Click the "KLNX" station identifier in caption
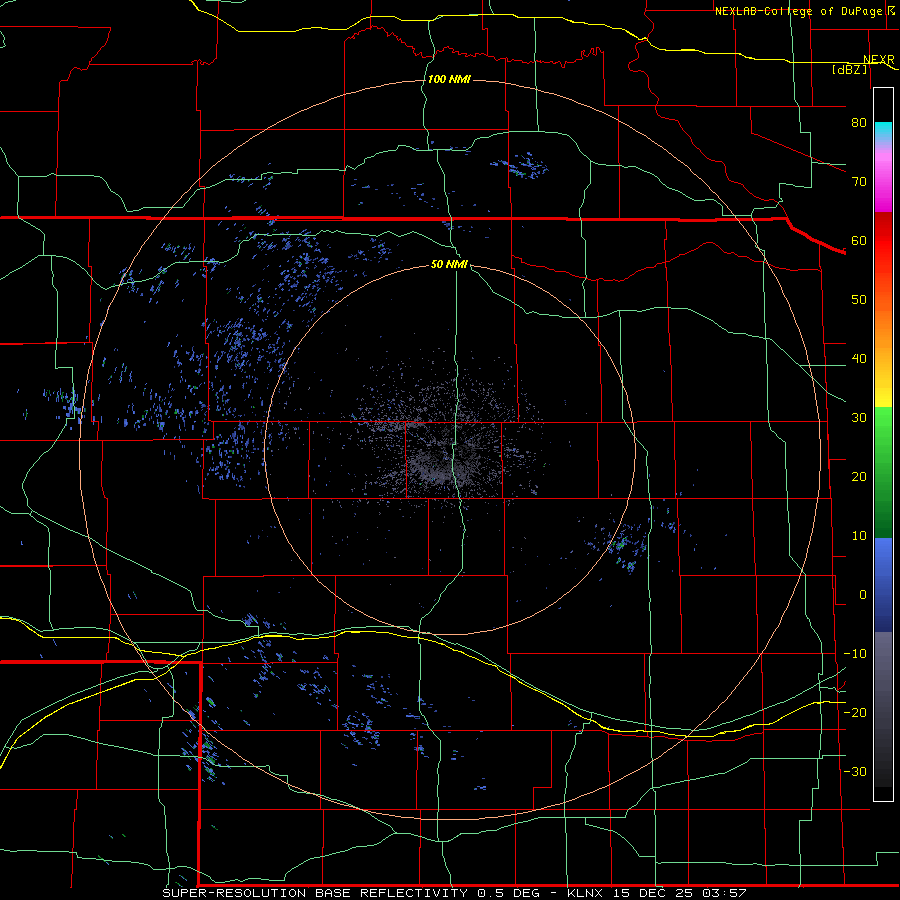The width and height of the screenshot is (900, 900). pos(585,893)
